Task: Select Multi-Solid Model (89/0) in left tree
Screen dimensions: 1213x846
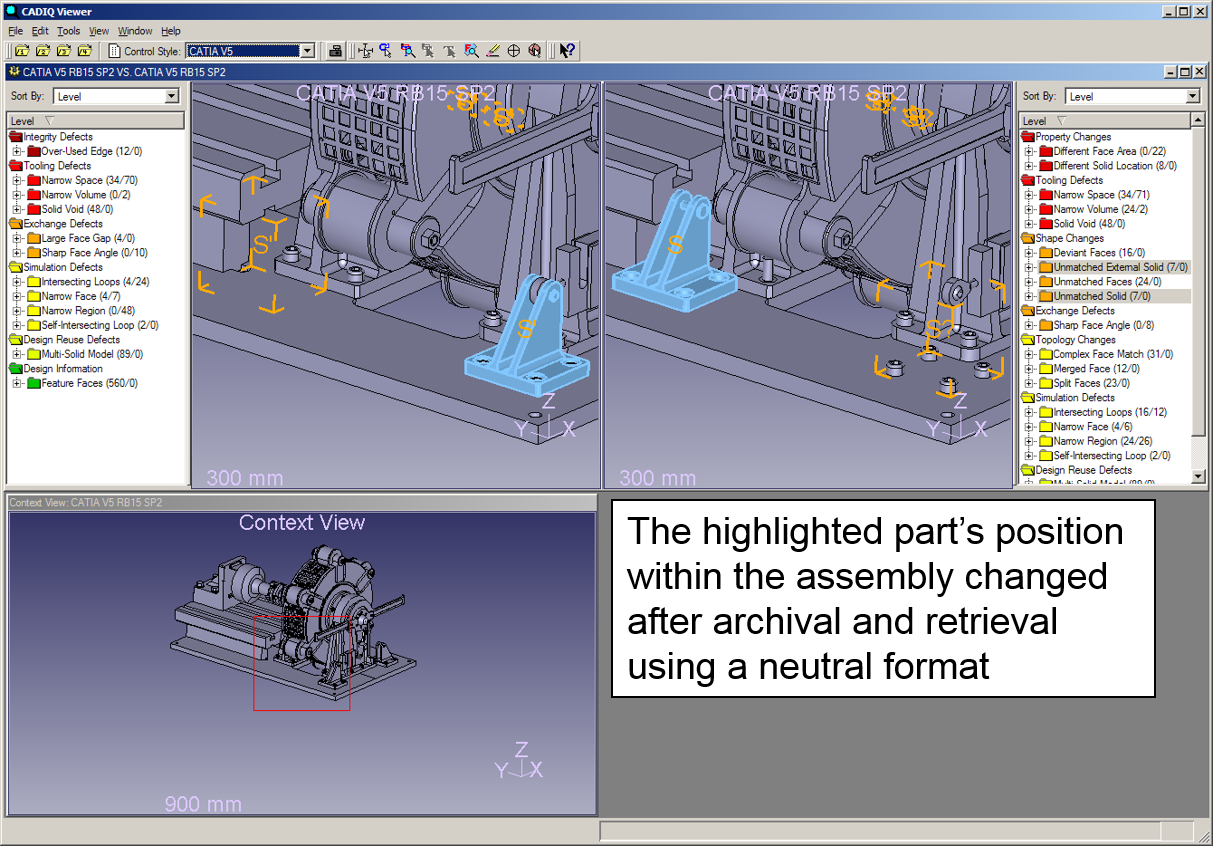Action: click(x=94, y=354)
